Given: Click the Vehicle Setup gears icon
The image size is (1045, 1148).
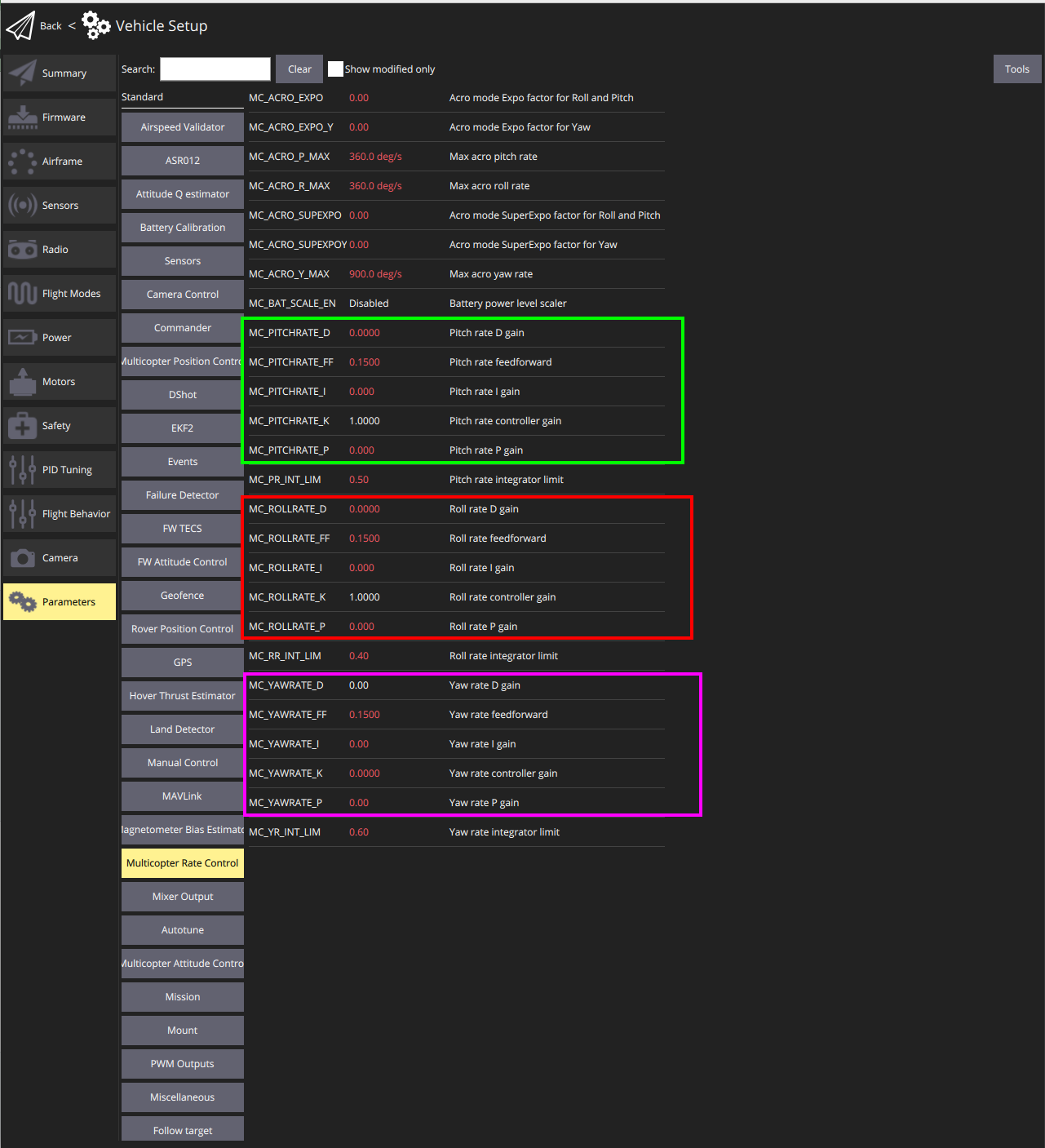Looking at the screenshot, I should [x=96, y=25].
